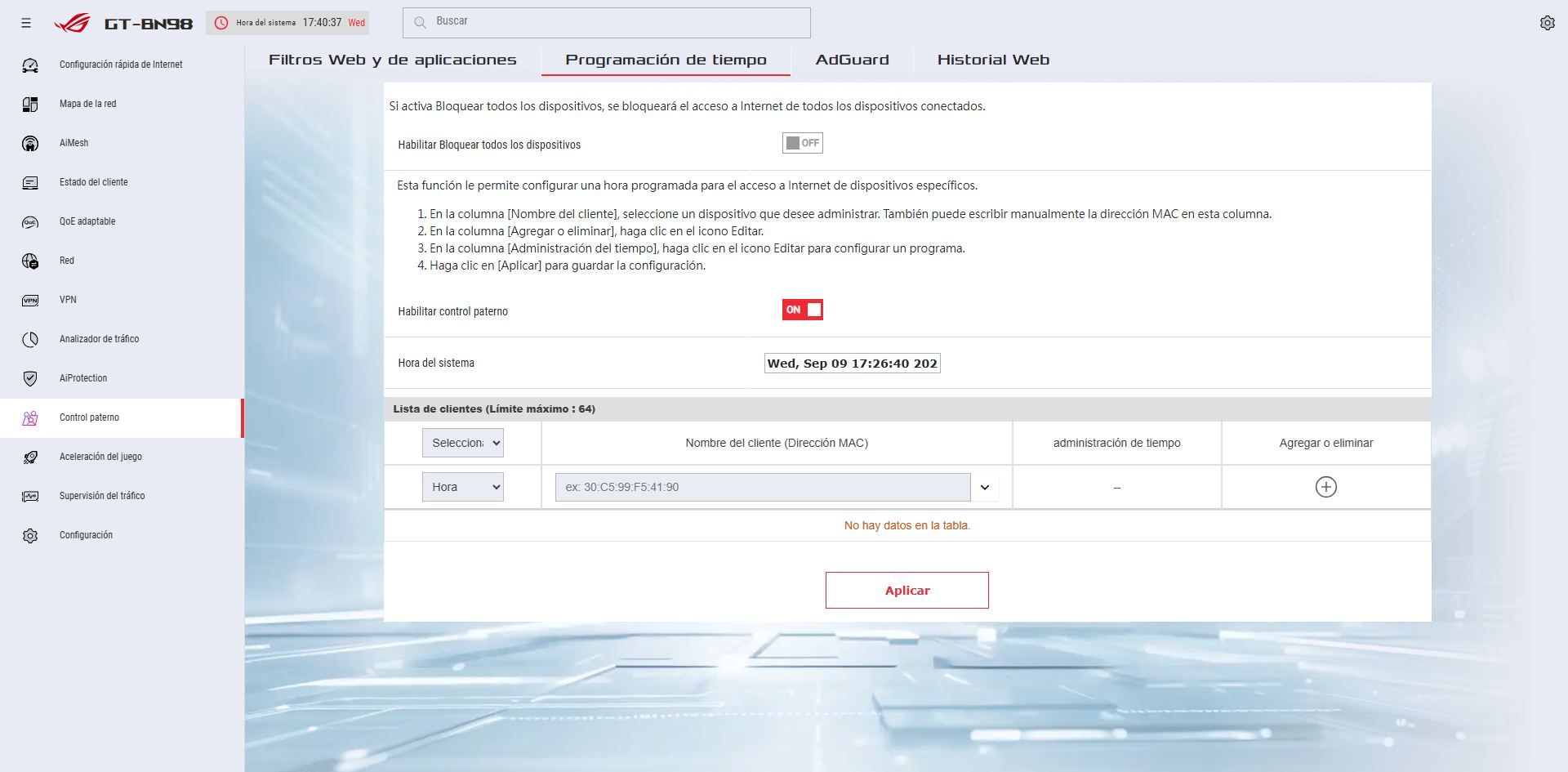This screenshot has width=1568, height=772.
Task: Click the Configuración gear icon in sidebar
Action: (x=30, y=535)
